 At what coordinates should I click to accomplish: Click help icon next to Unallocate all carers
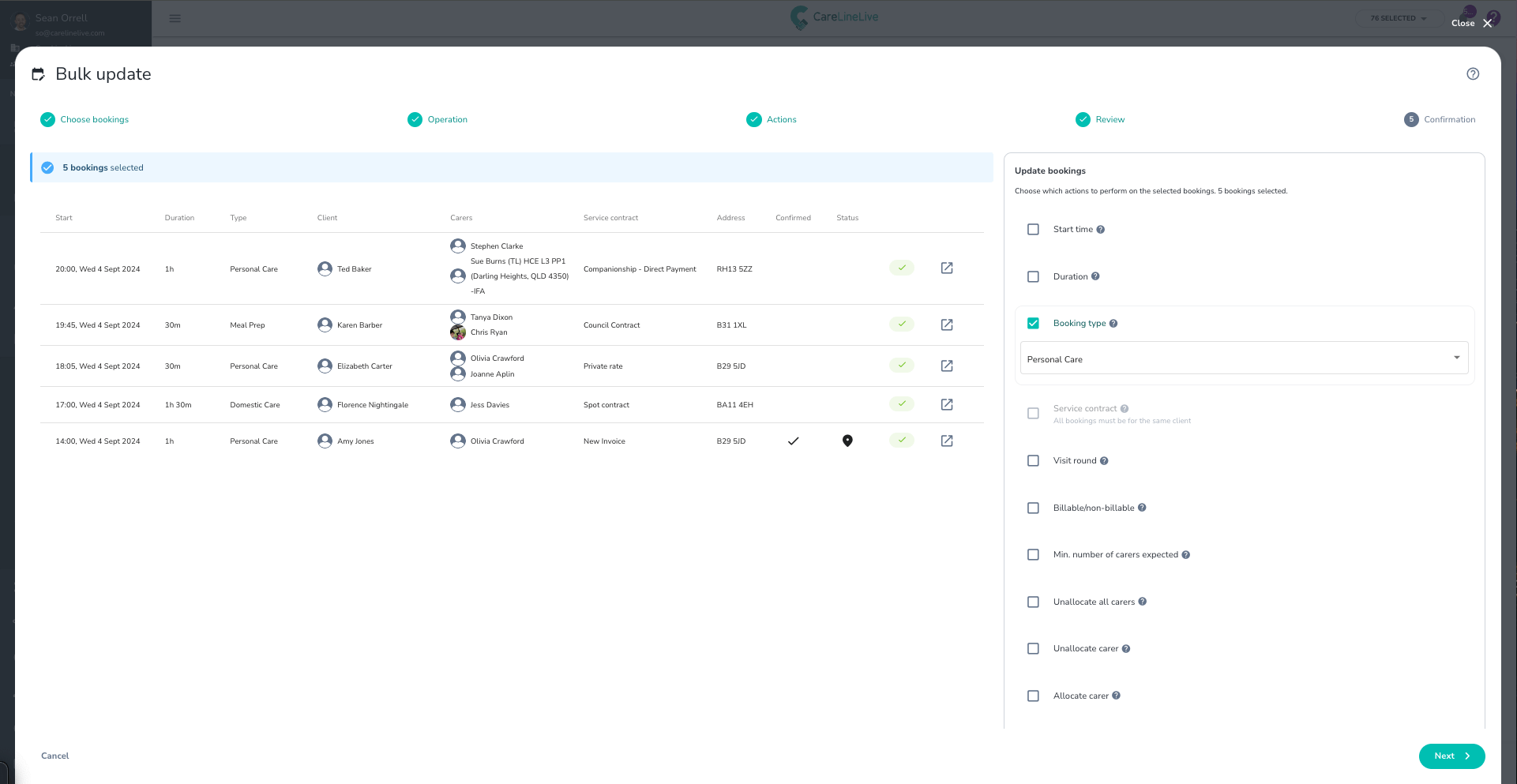pyautogui.click(x=1143, y=602)
